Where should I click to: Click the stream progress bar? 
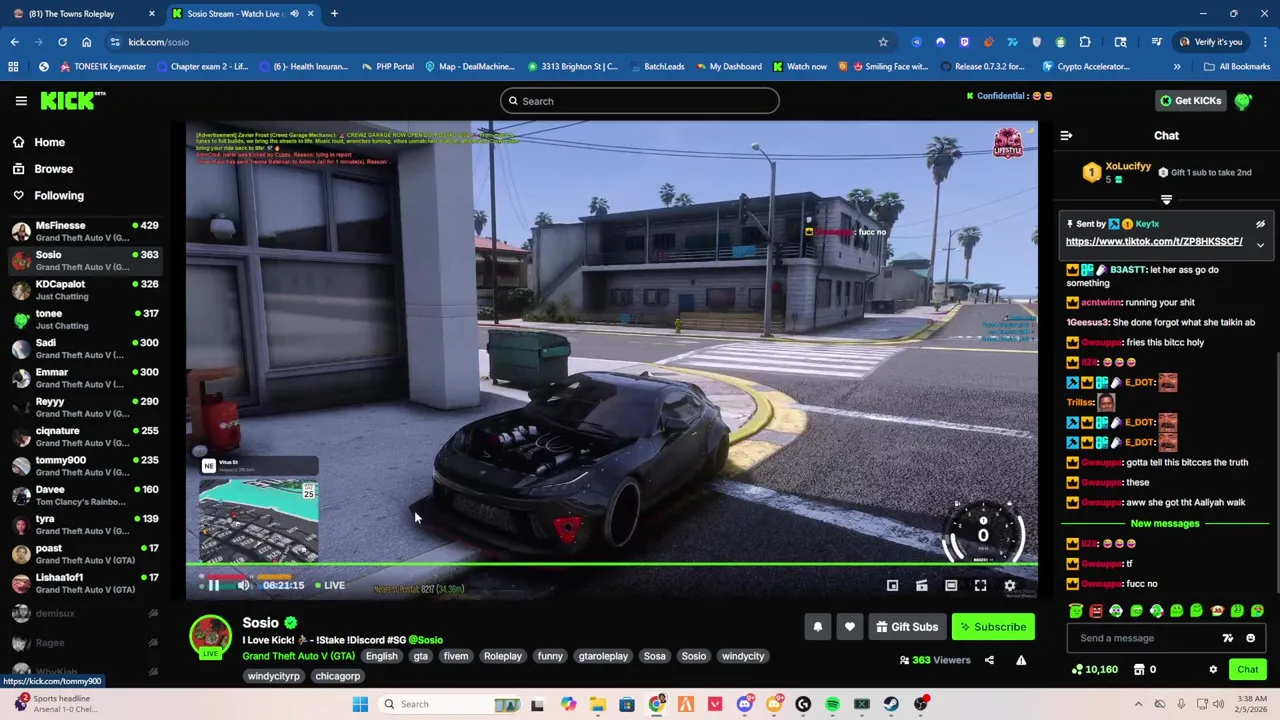(611, 564)
